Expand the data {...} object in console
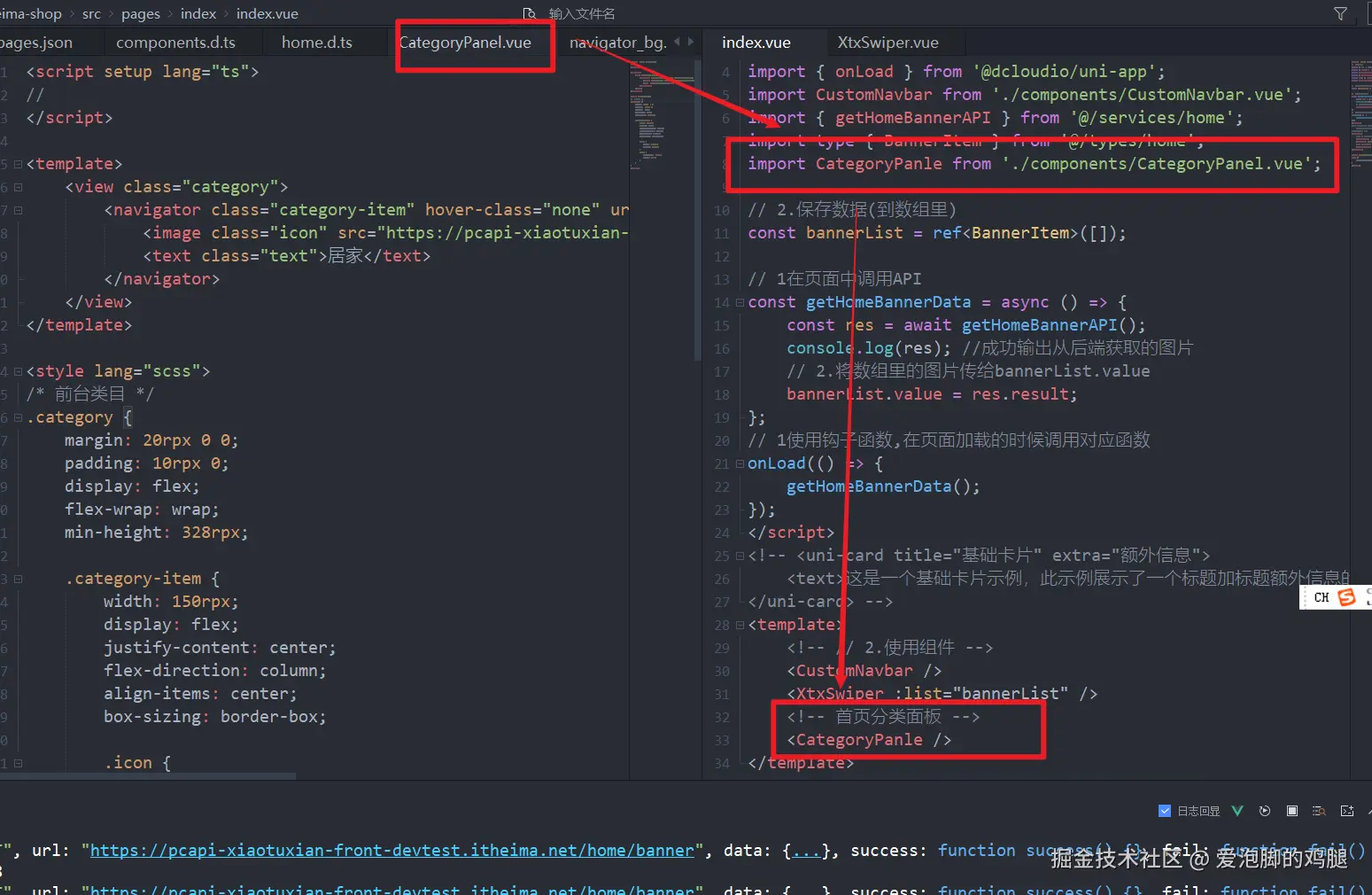The height and width of the screenshot is (895, 1372). [806, 851]
